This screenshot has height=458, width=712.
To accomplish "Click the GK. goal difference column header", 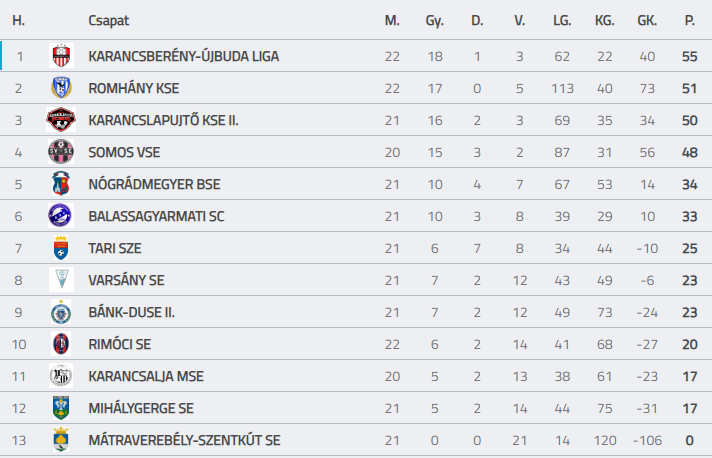I will (x=647, y=20).
